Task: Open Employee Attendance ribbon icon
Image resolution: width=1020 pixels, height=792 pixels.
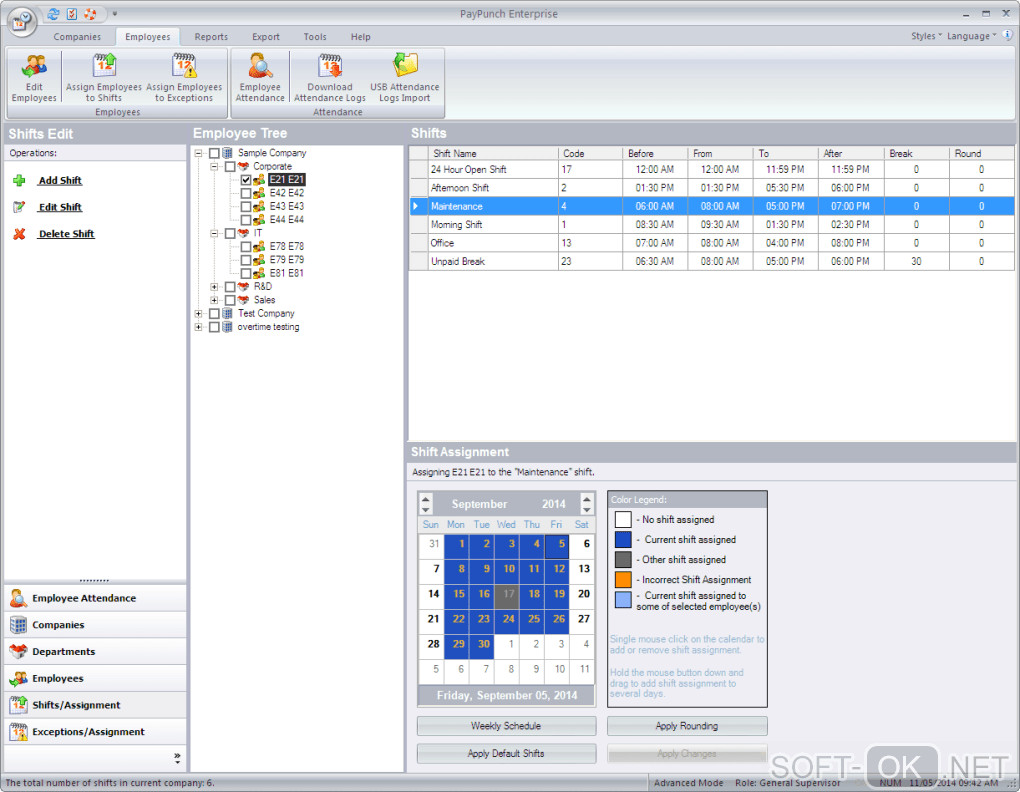Action: 260,66
